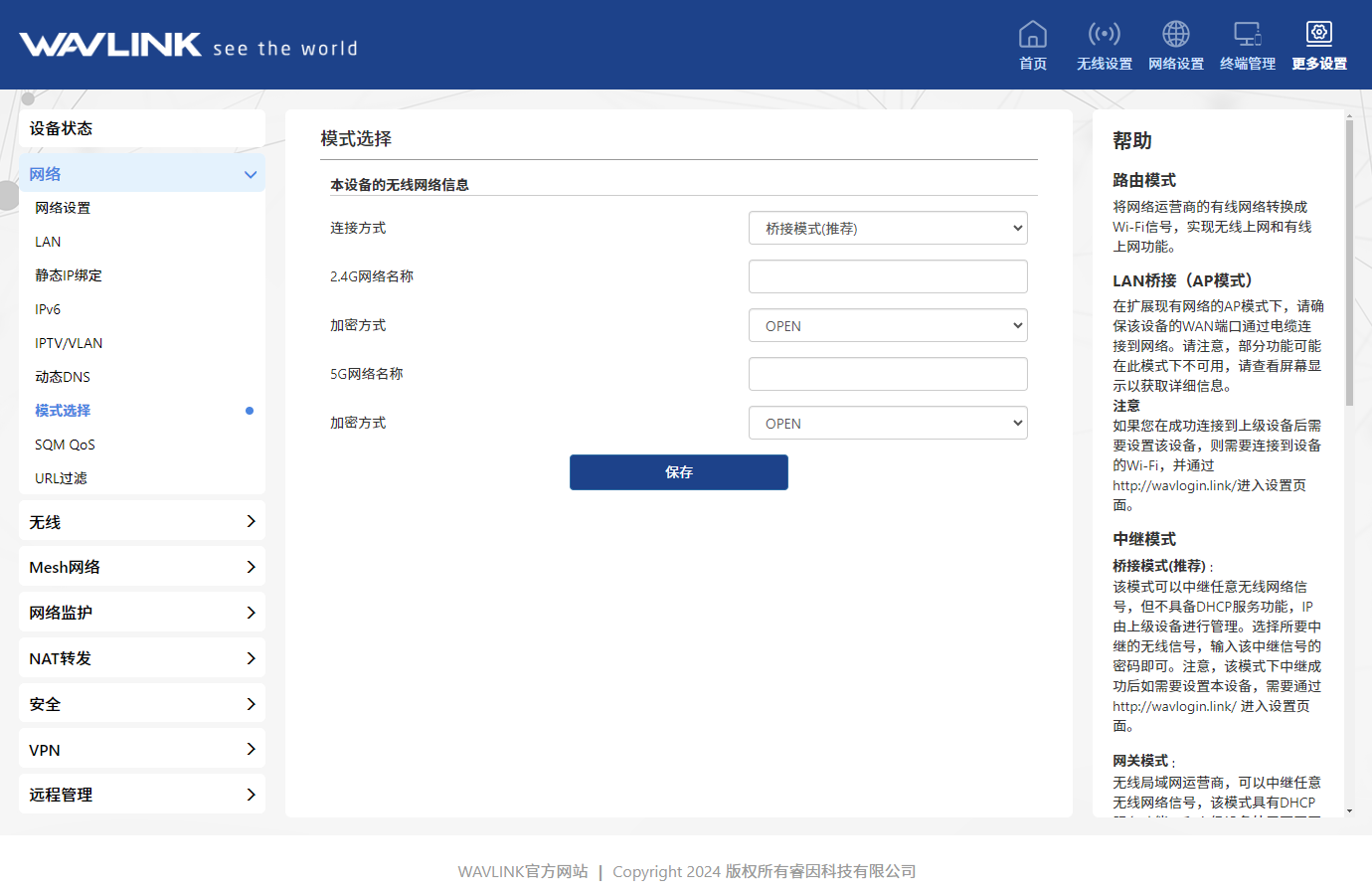Click the more settings gear icon
This screenshot has height=896, width=1372.
[x=1318, y=35]
